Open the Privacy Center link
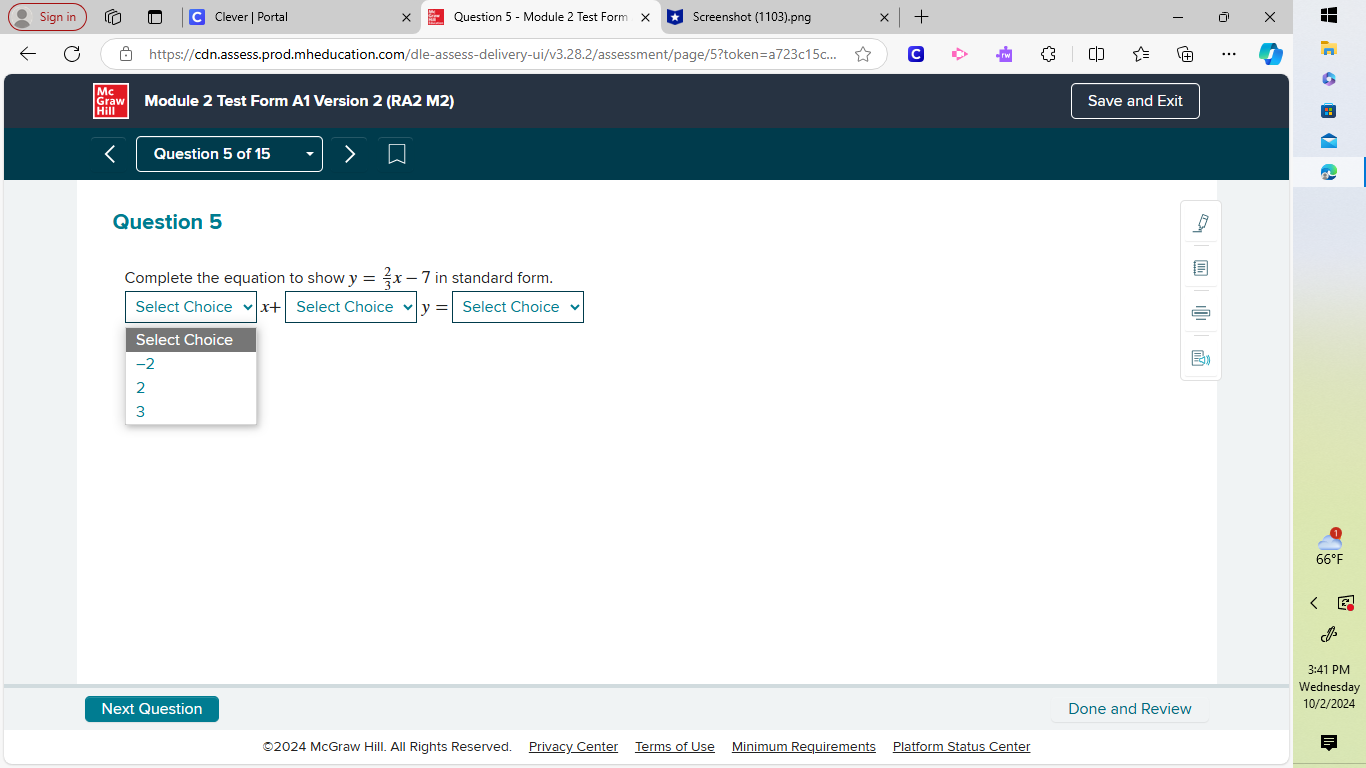This screenshot has height=768, width=1366. pos(573,747)
